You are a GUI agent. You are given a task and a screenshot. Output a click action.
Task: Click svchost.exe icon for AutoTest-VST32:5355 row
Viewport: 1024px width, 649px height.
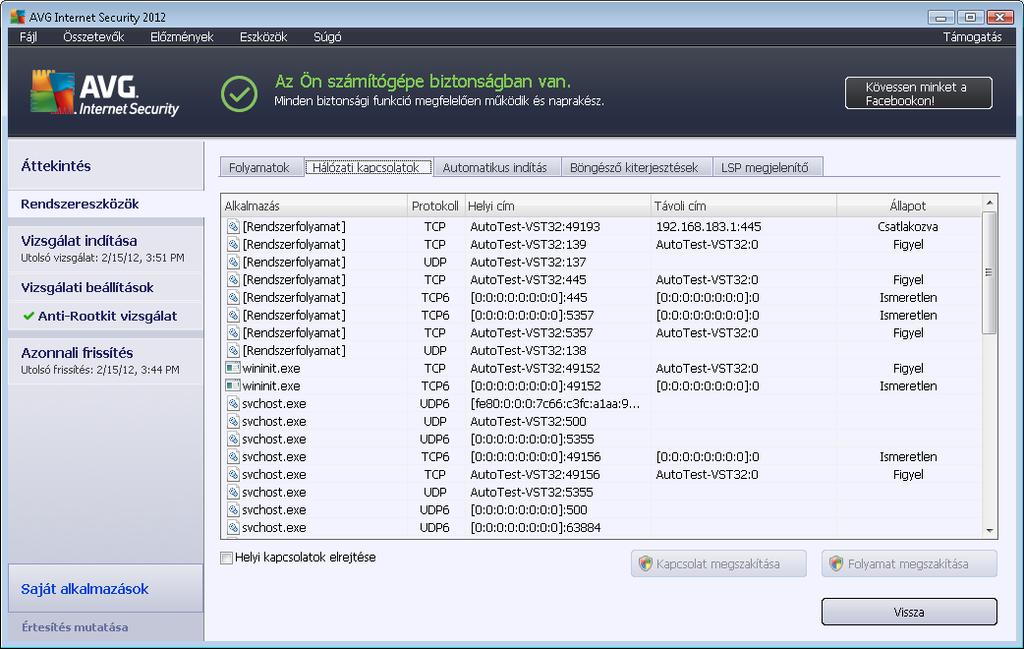(233, 492)
